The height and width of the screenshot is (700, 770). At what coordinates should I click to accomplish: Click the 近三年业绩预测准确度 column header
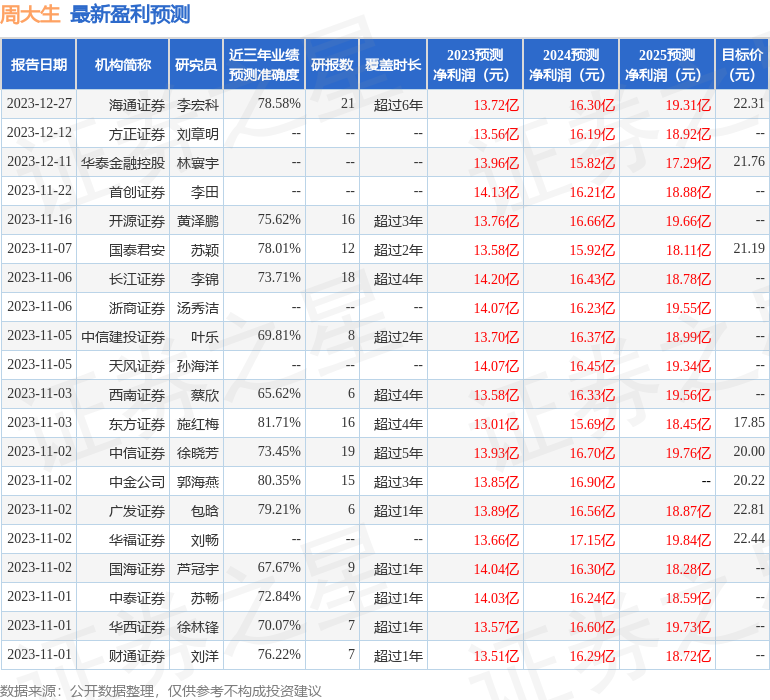(264, 64)
